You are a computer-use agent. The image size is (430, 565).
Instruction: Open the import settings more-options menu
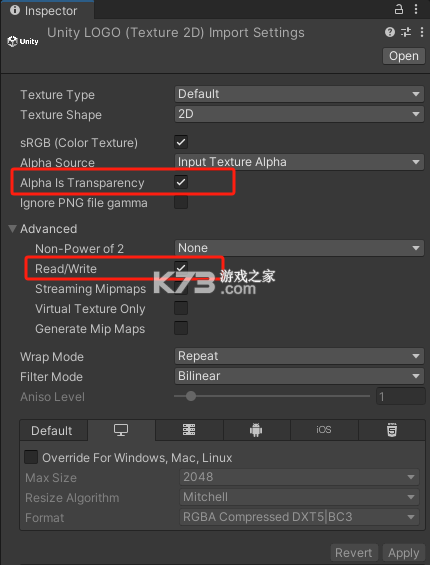[x=422, y=32]
